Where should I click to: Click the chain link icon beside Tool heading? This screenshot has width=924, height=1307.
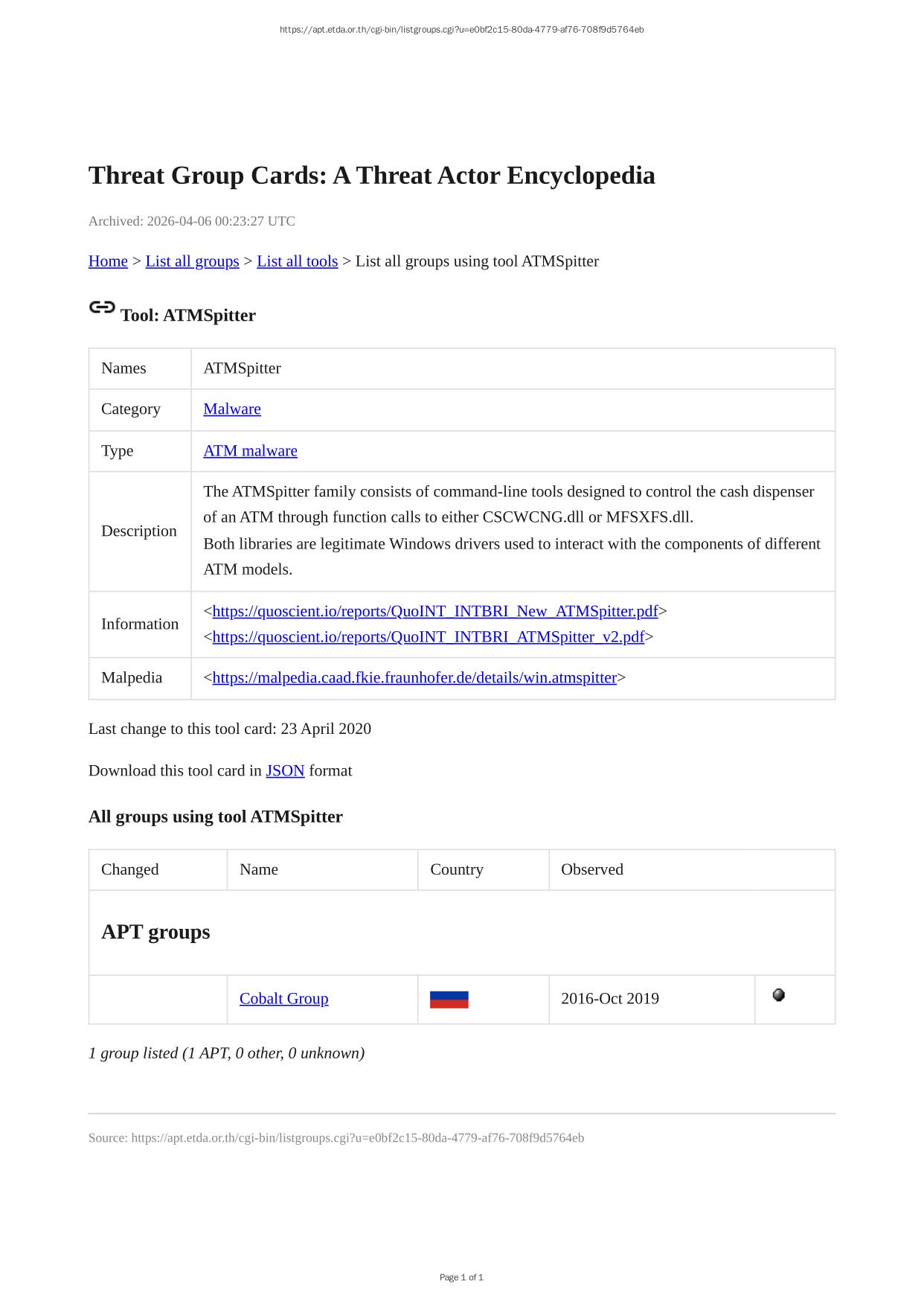(102, 307)
